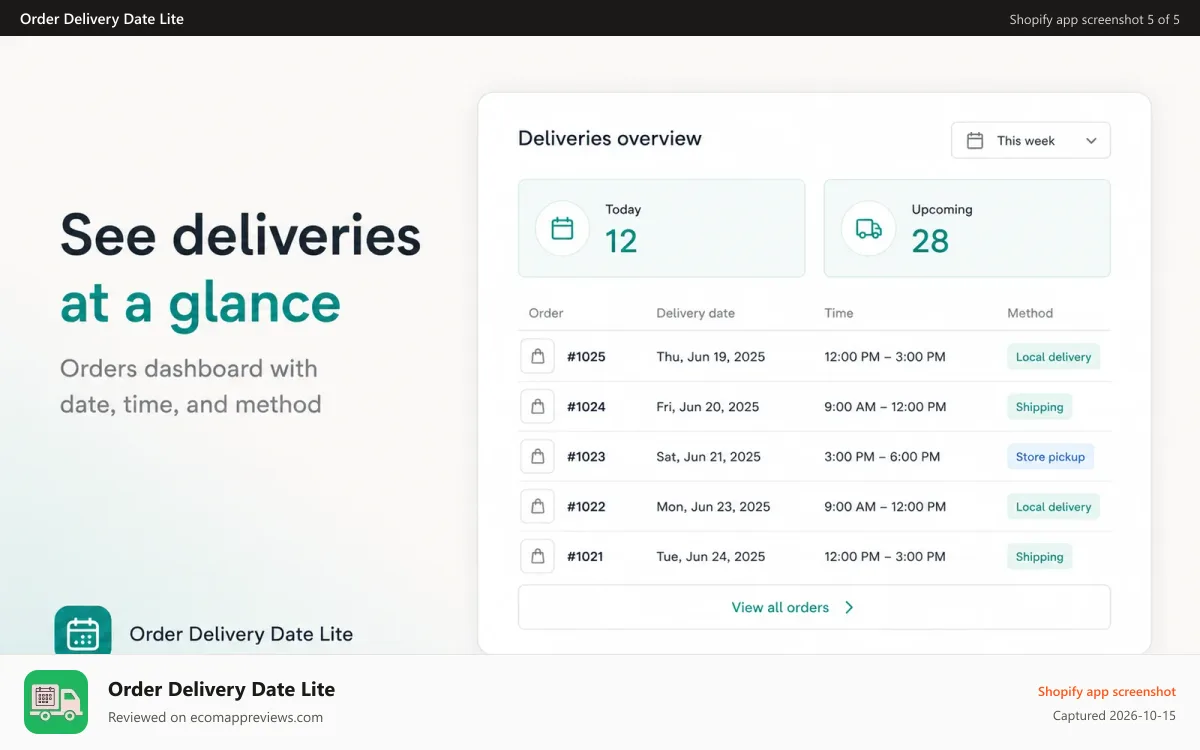Click the green truck app icon in footer
This screenshot has height=750, width=1200.
coord(56,702)
